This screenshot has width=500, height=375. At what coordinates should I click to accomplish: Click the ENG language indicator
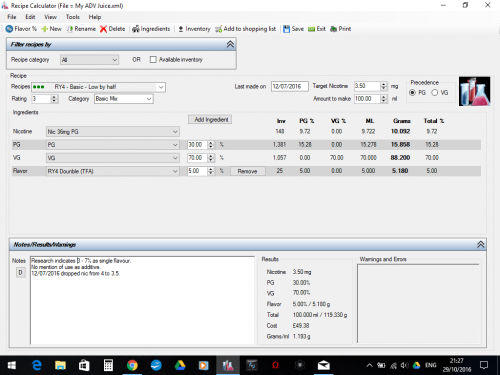(x=430, y=365)
